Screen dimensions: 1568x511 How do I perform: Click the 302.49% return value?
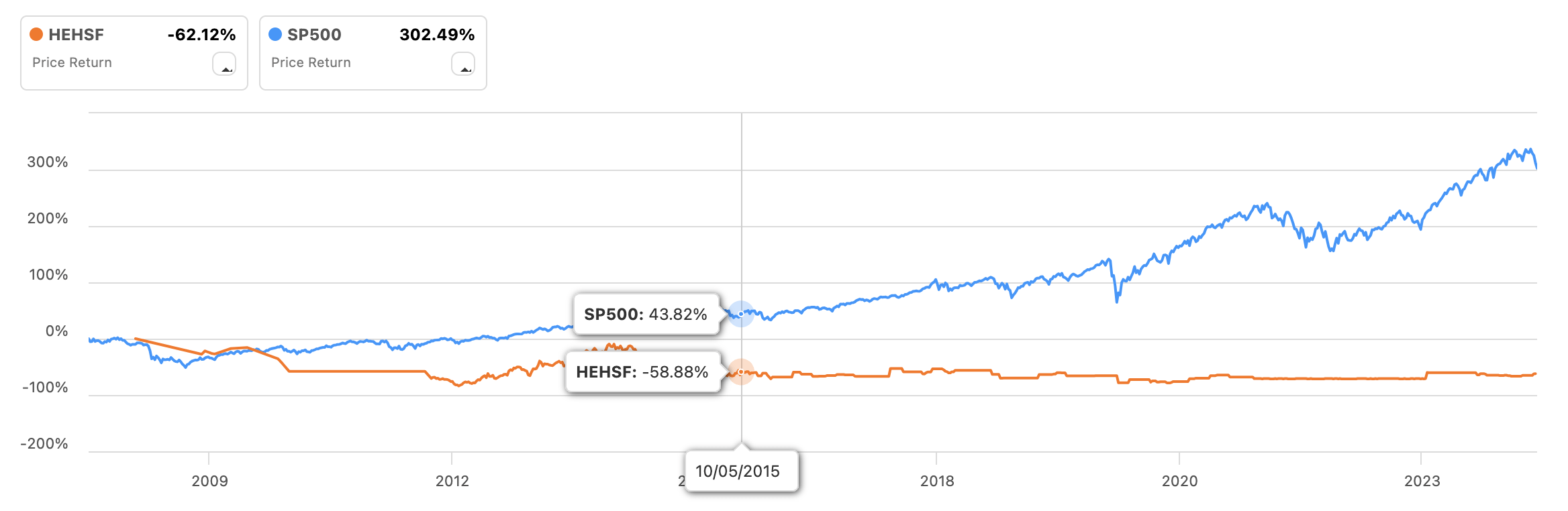pos(437,35)
